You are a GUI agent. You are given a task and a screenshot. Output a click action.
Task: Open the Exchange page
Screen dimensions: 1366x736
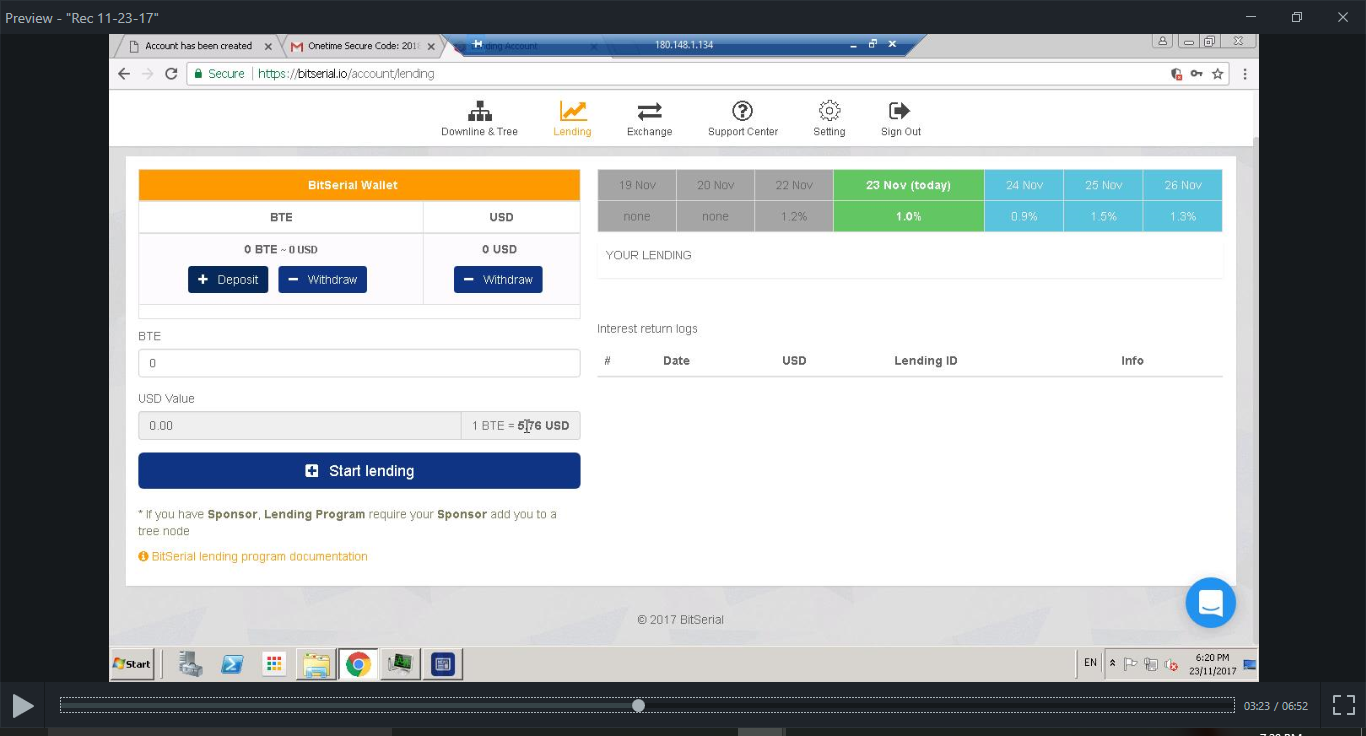coord(649,118)
